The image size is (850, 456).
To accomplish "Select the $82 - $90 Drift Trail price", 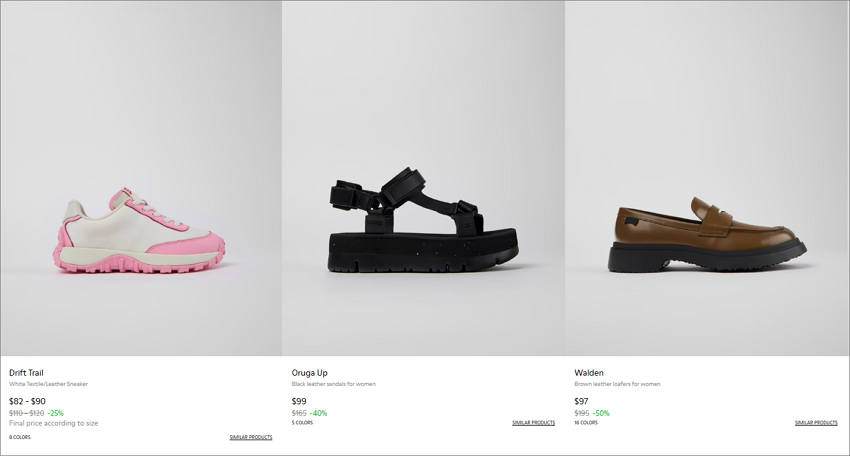I will click(27, 401).
